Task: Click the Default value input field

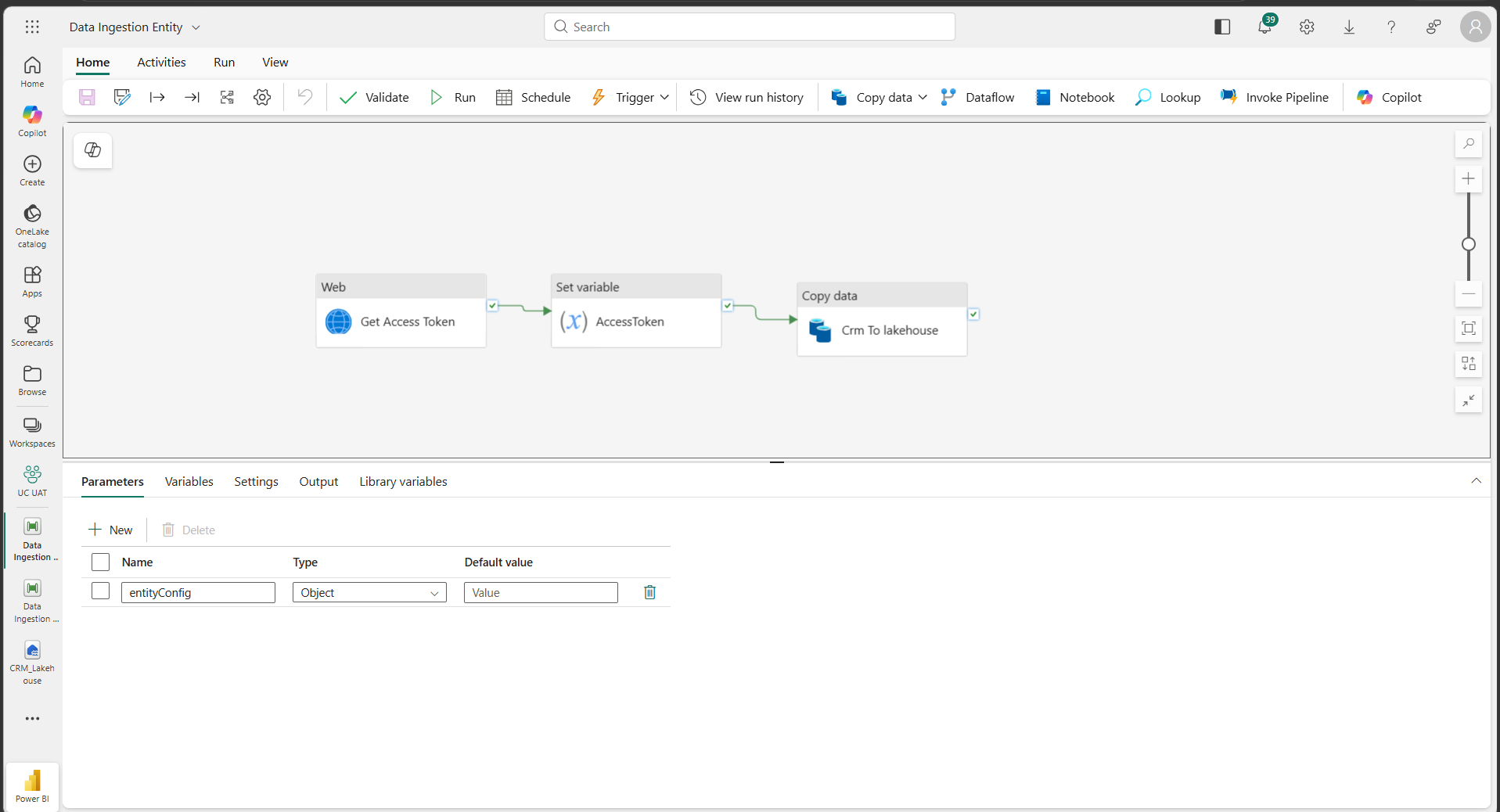Action: coord(541,592)
